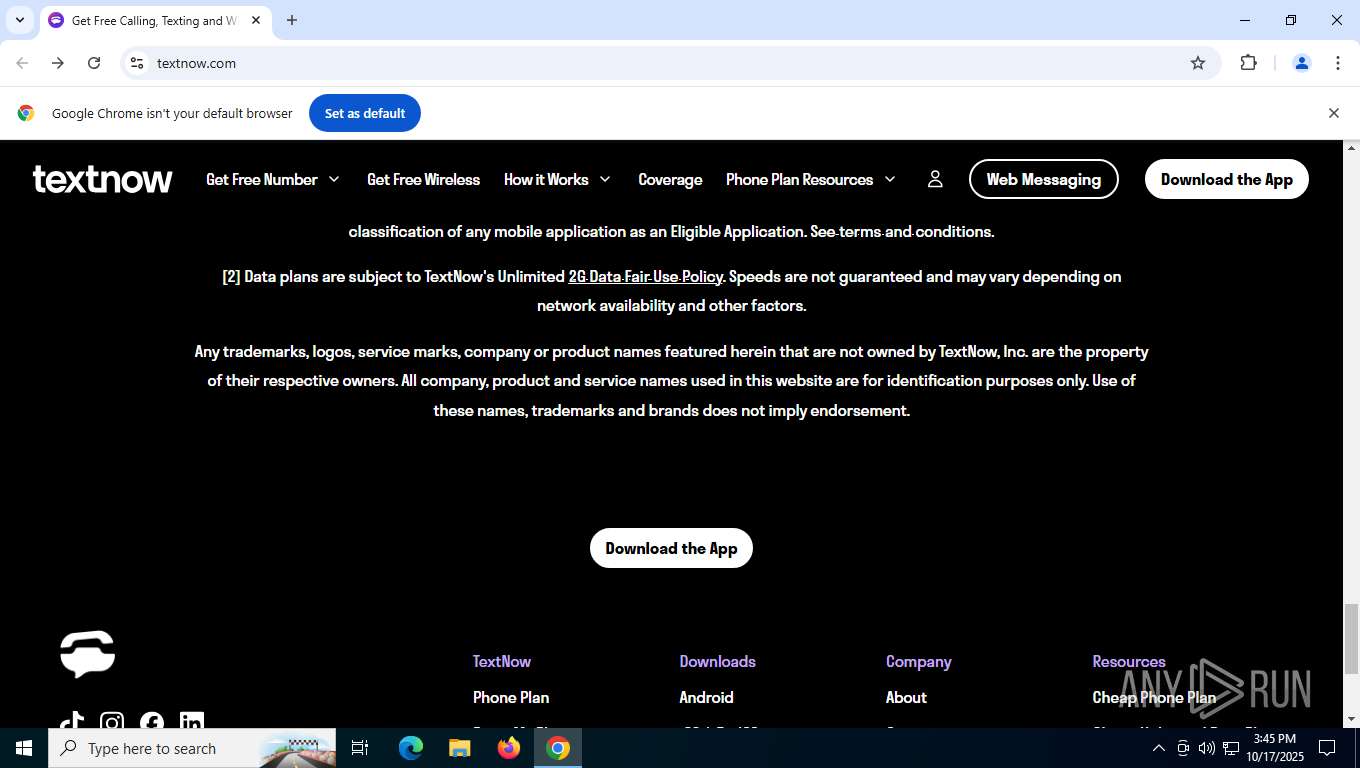Click scrollbar down arrow

(1351, 719)
